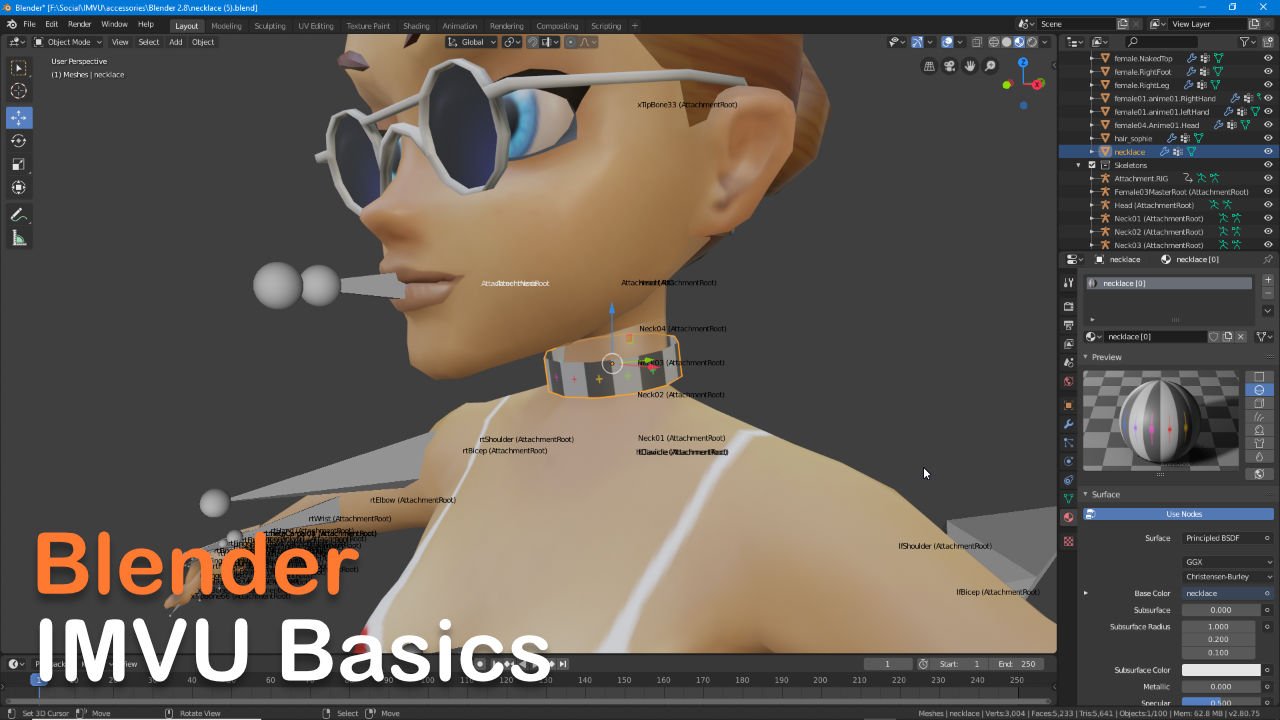Toggle viewport overlays display

(948, 42)
